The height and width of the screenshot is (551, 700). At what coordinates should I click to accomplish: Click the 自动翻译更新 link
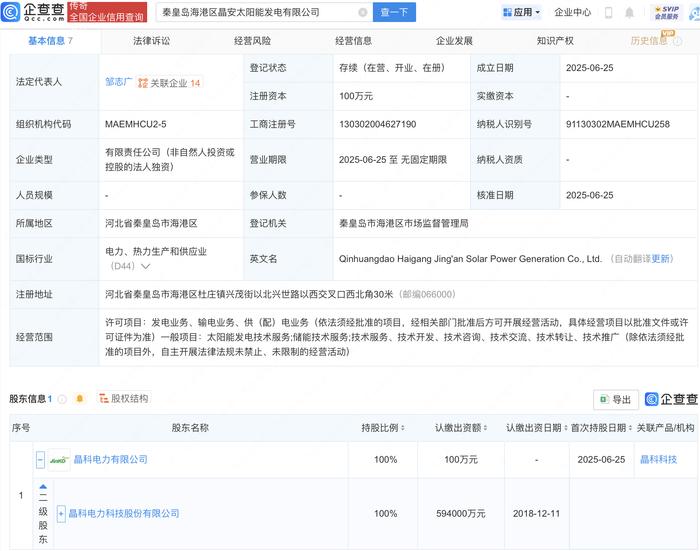click(642, 259)
